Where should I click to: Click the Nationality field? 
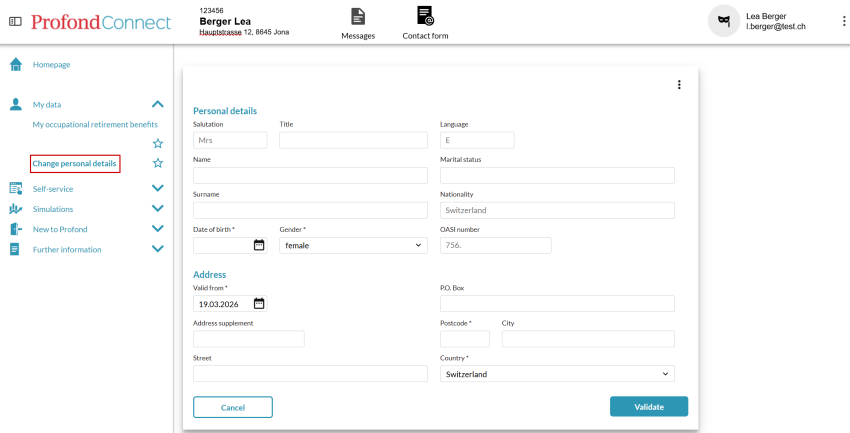(x=557, y=210)
